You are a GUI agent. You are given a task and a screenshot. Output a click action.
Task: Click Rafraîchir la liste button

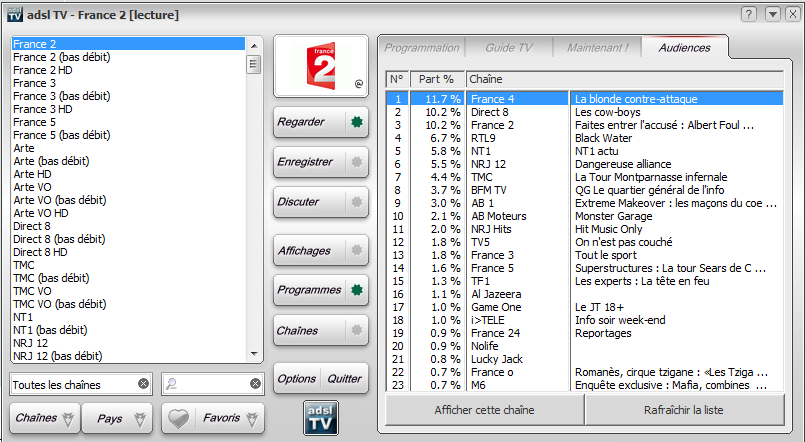[684, 410]
